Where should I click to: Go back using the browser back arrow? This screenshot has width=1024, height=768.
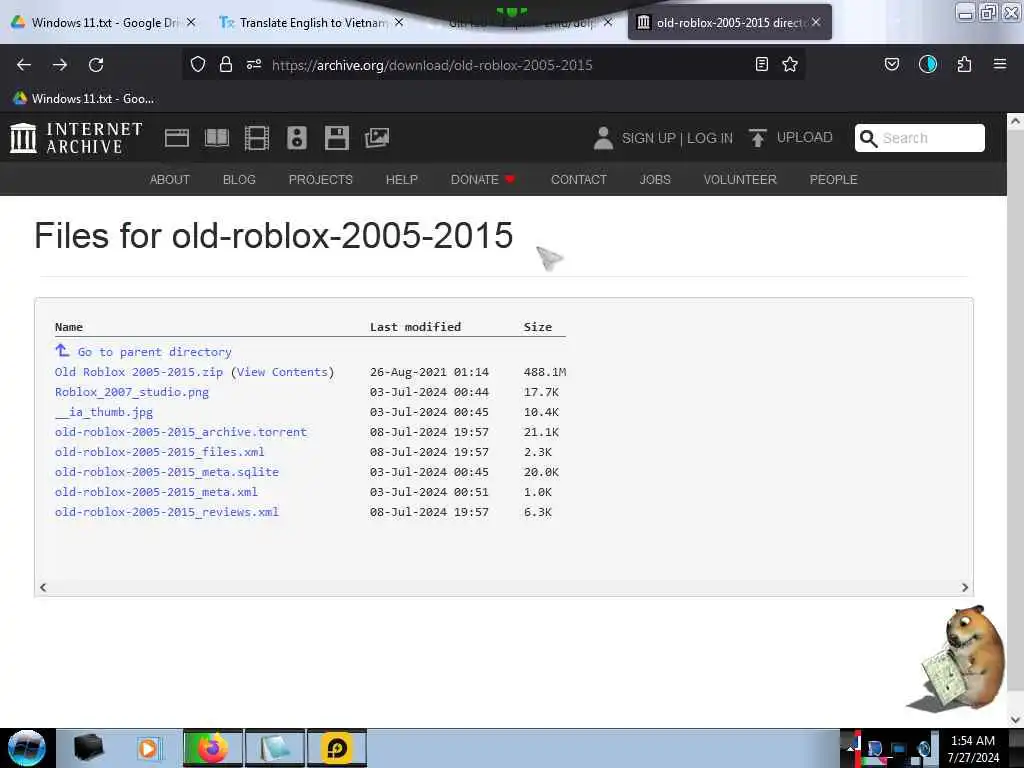24,65
